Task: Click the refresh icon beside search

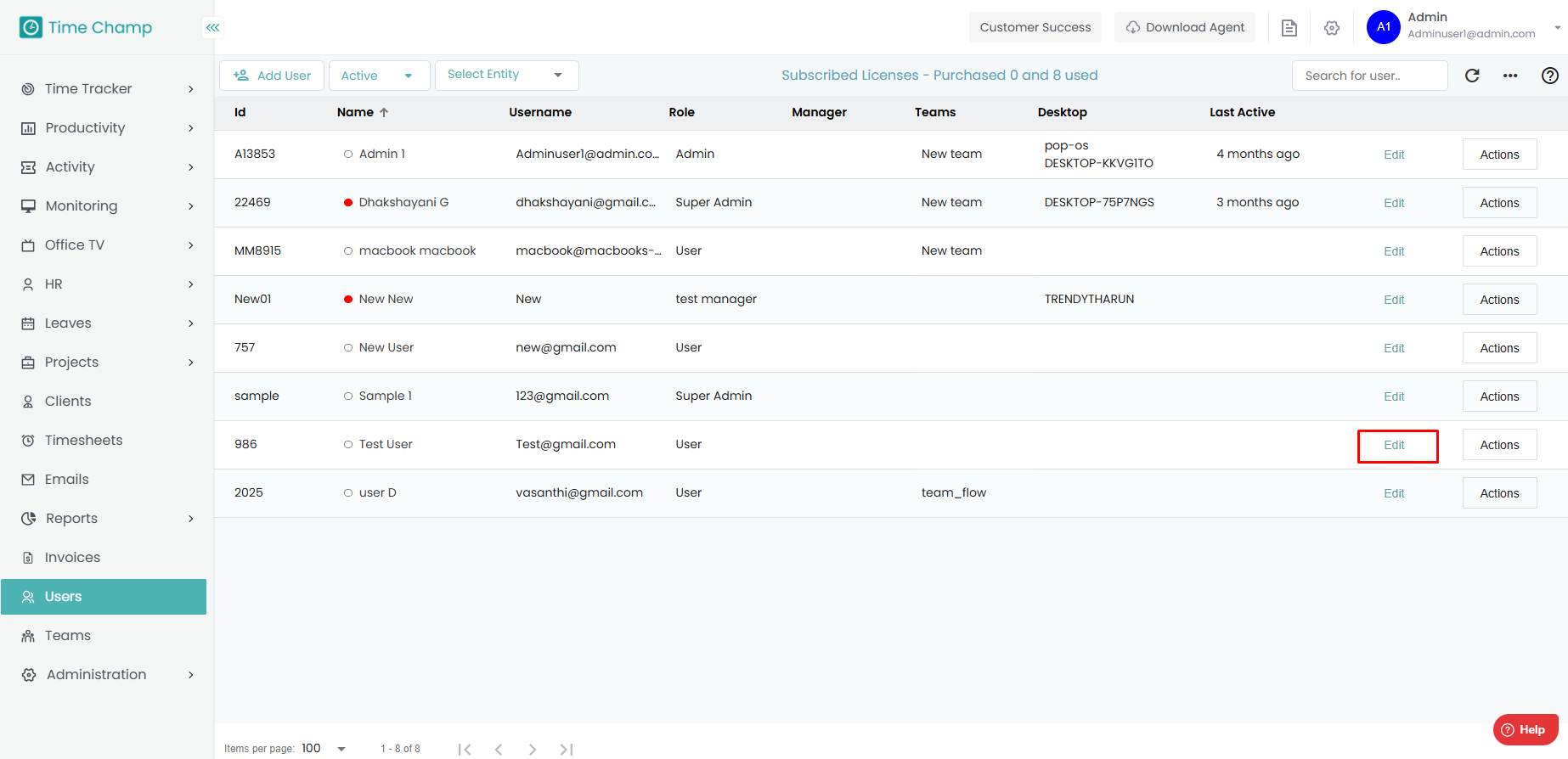Action: 1472,76
